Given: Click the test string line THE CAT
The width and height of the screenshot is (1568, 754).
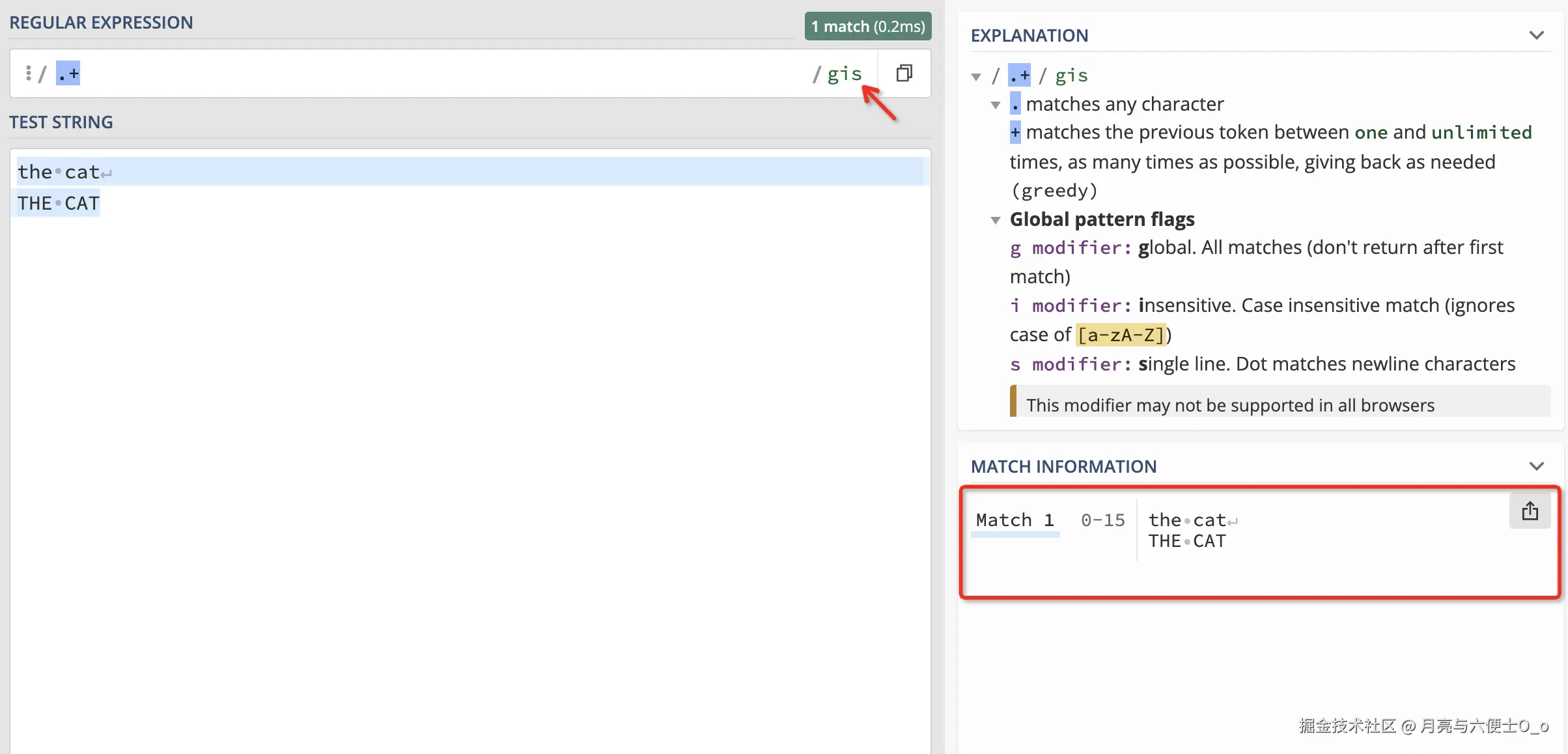Looking at the screenshot, I should click(59, 204).
